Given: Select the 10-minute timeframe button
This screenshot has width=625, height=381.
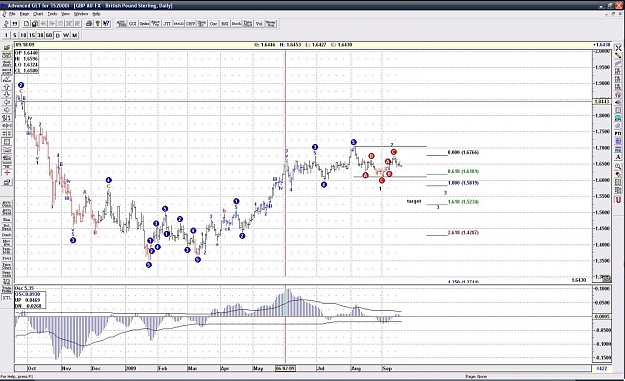Looking at the screenshot, I should pos(23,35).
